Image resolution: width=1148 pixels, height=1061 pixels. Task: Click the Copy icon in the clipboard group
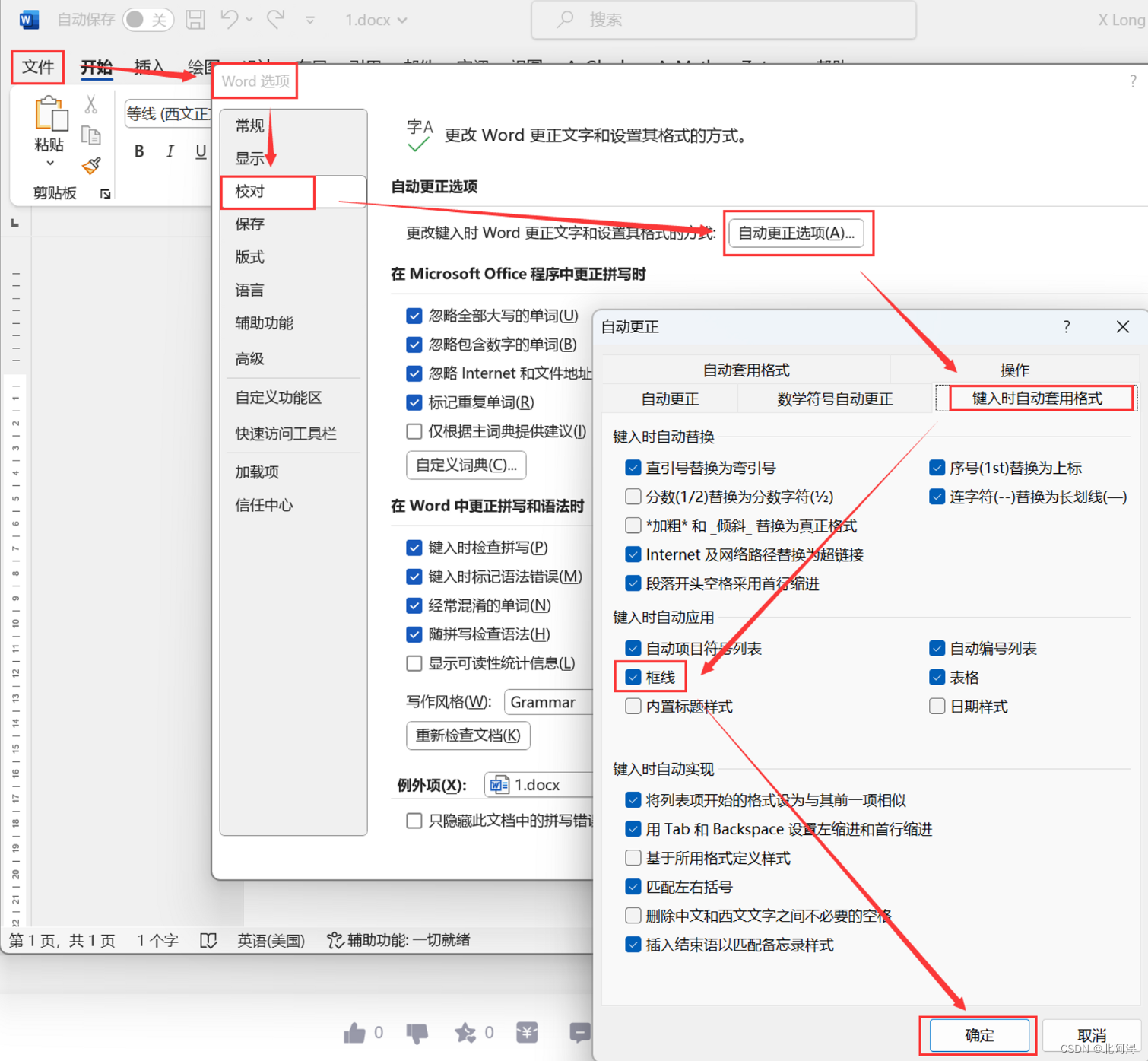(91, 135)
